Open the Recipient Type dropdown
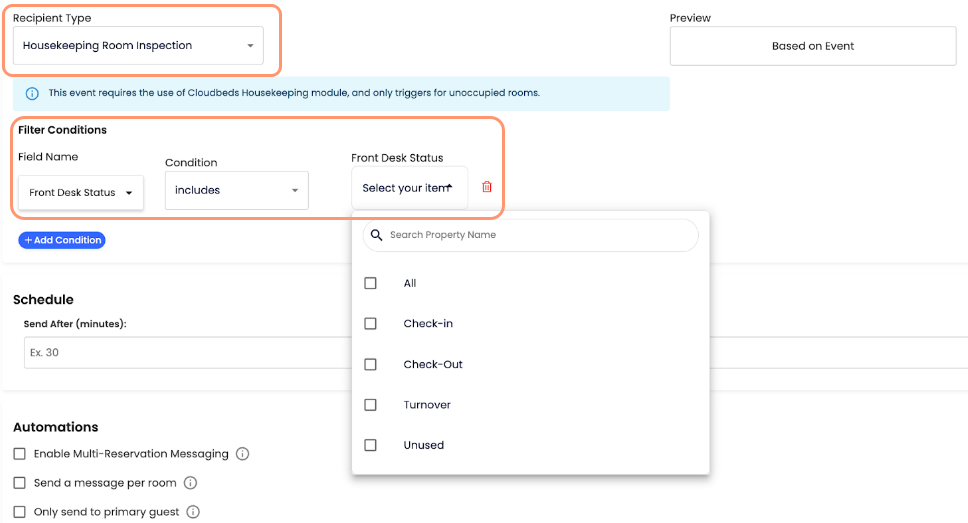The height and width of the screenshot is (523, 968). [x=138, y=46]
